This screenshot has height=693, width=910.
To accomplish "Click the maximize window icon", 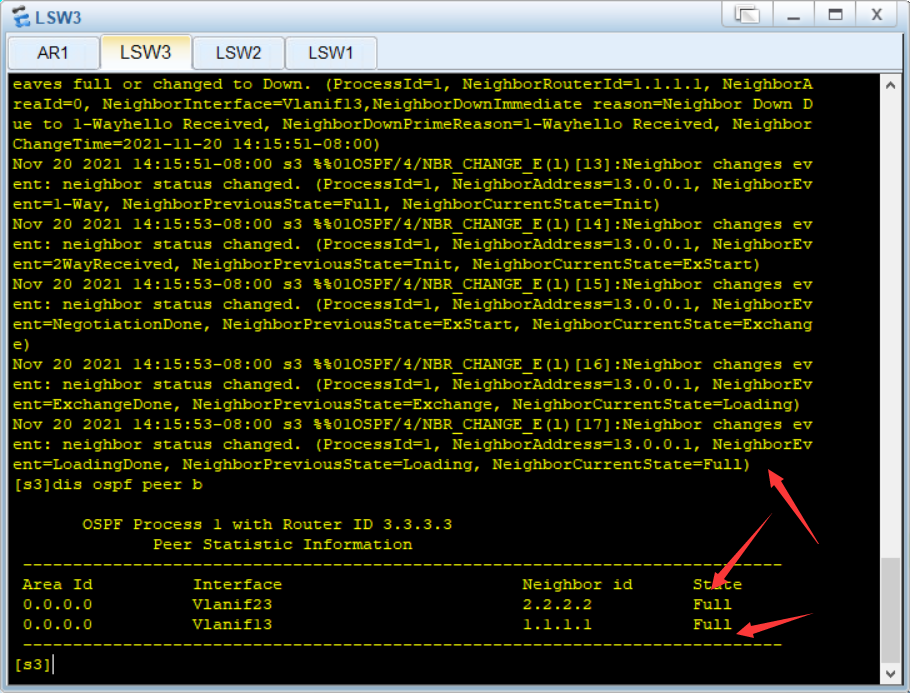I will 837,15.
